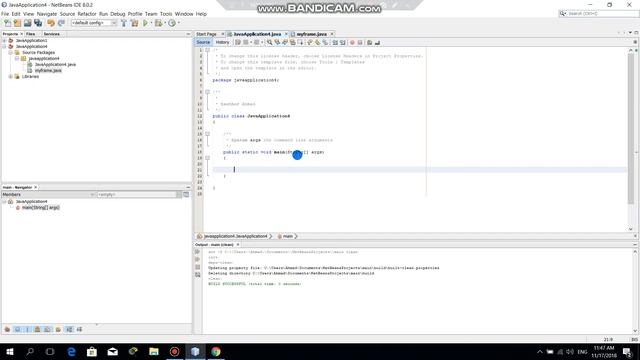640x360 pixels.
Task: Switch to Services panel tab
Action: 51,34
